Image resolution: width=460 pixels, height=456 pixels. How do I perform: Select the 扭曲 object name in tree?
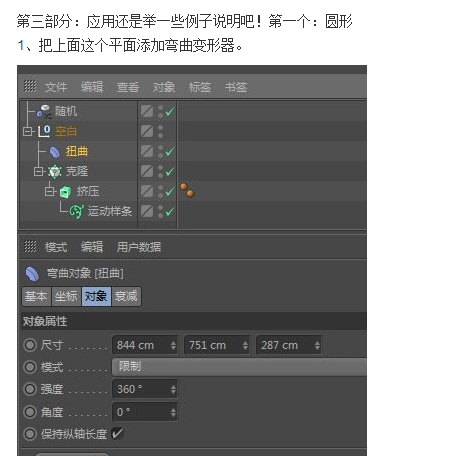point(77,151)
